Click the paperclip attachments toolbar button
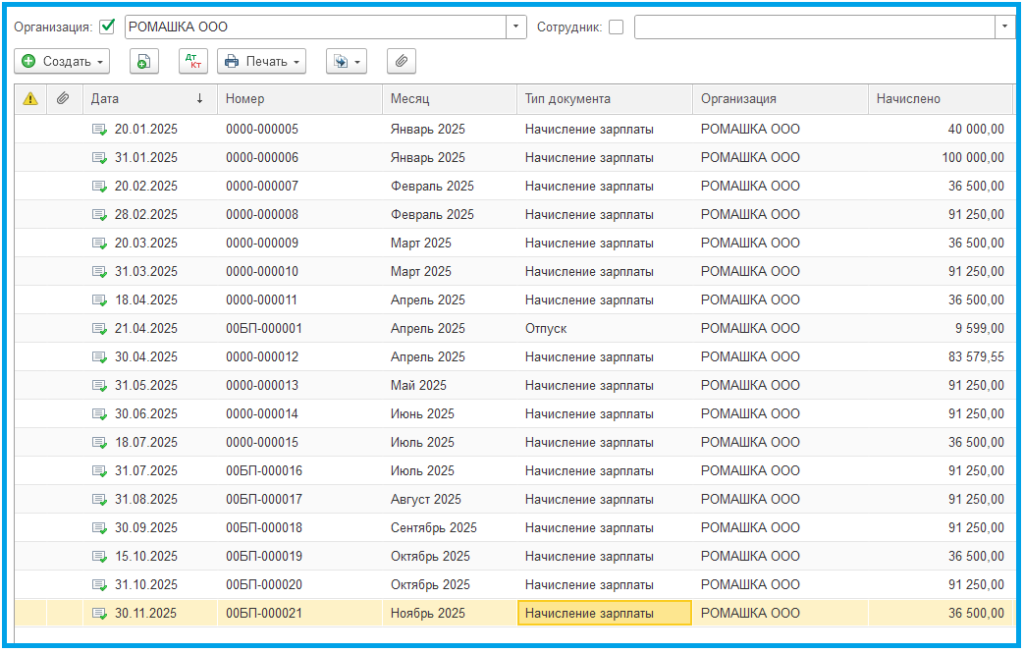Image resolution: width=1024 pixels, height=653 pixels. (x=401, y=62)
